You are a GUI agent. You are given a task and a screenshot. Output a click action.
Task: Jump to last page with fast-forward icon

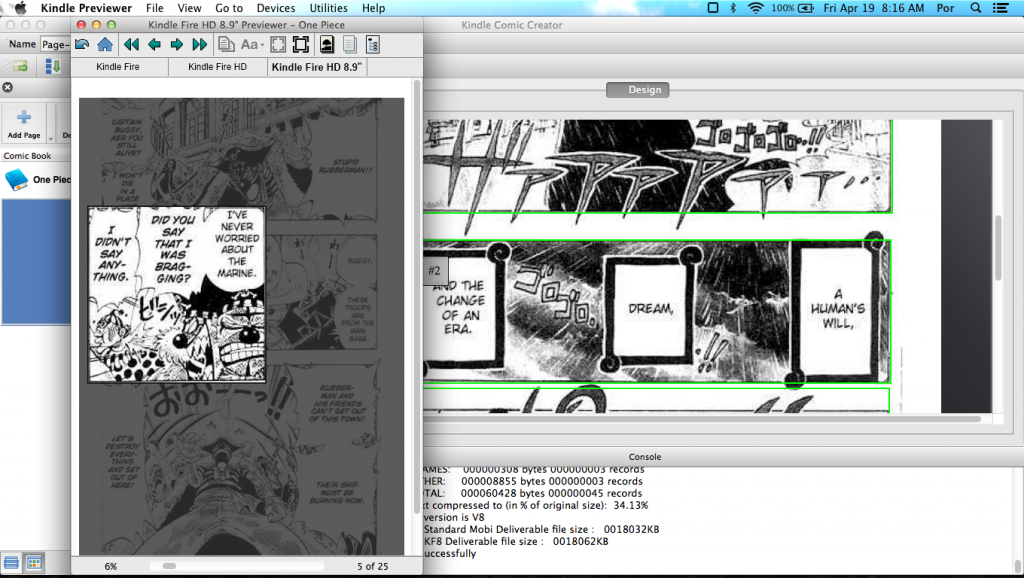(x=199, y=44)
